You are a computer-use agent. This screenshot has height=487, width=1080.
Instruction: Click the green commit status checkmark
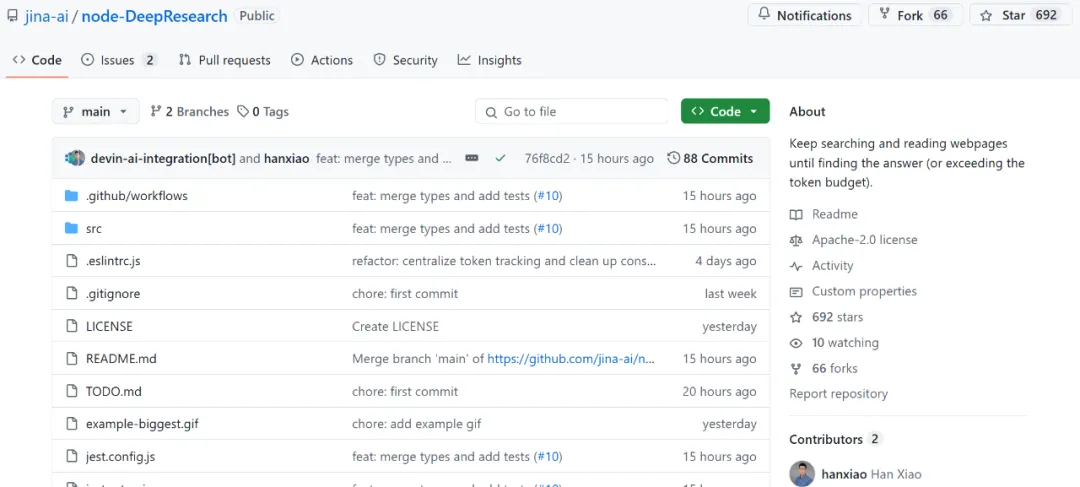(x=500, y=158)
